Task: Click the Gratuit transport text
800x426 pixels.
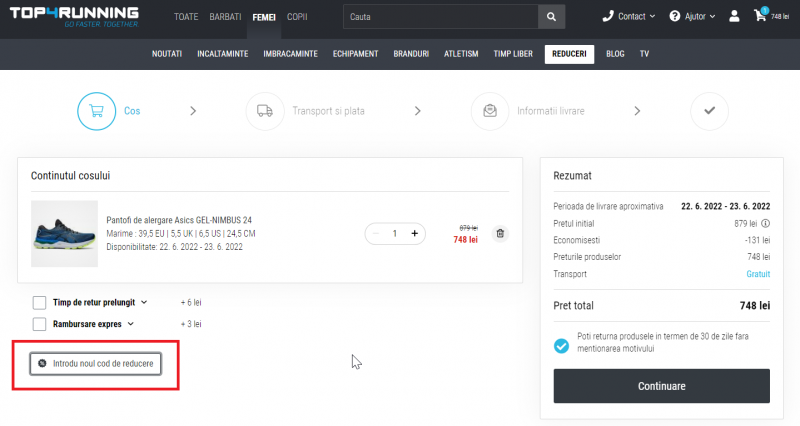Action: click(758, 274)
